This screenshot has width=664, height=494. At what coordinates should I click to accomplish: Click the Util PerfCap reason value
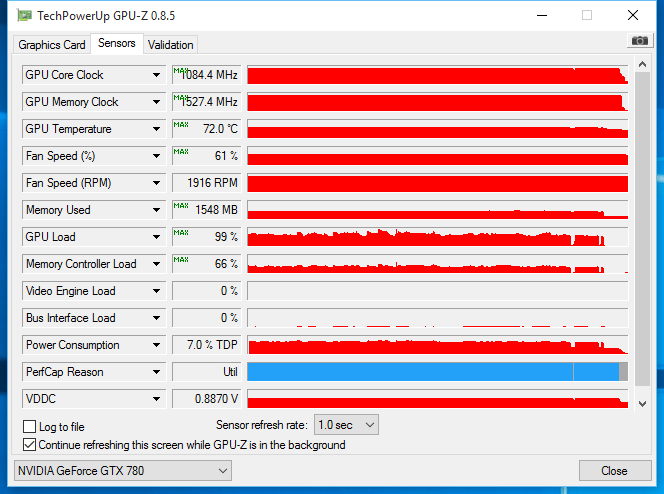click(207, 372)
